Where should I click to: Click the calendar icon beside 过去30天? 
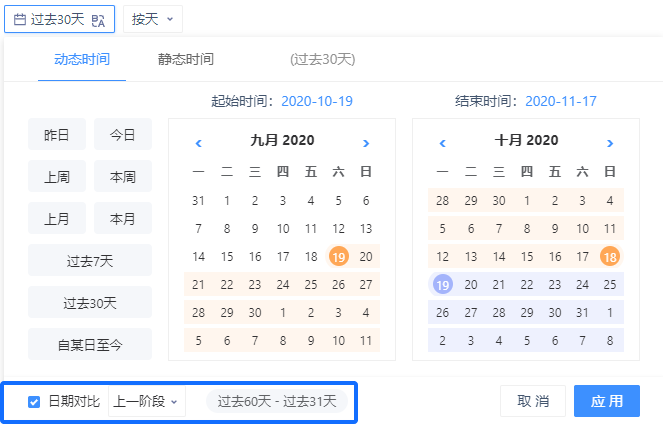(20, 19)
